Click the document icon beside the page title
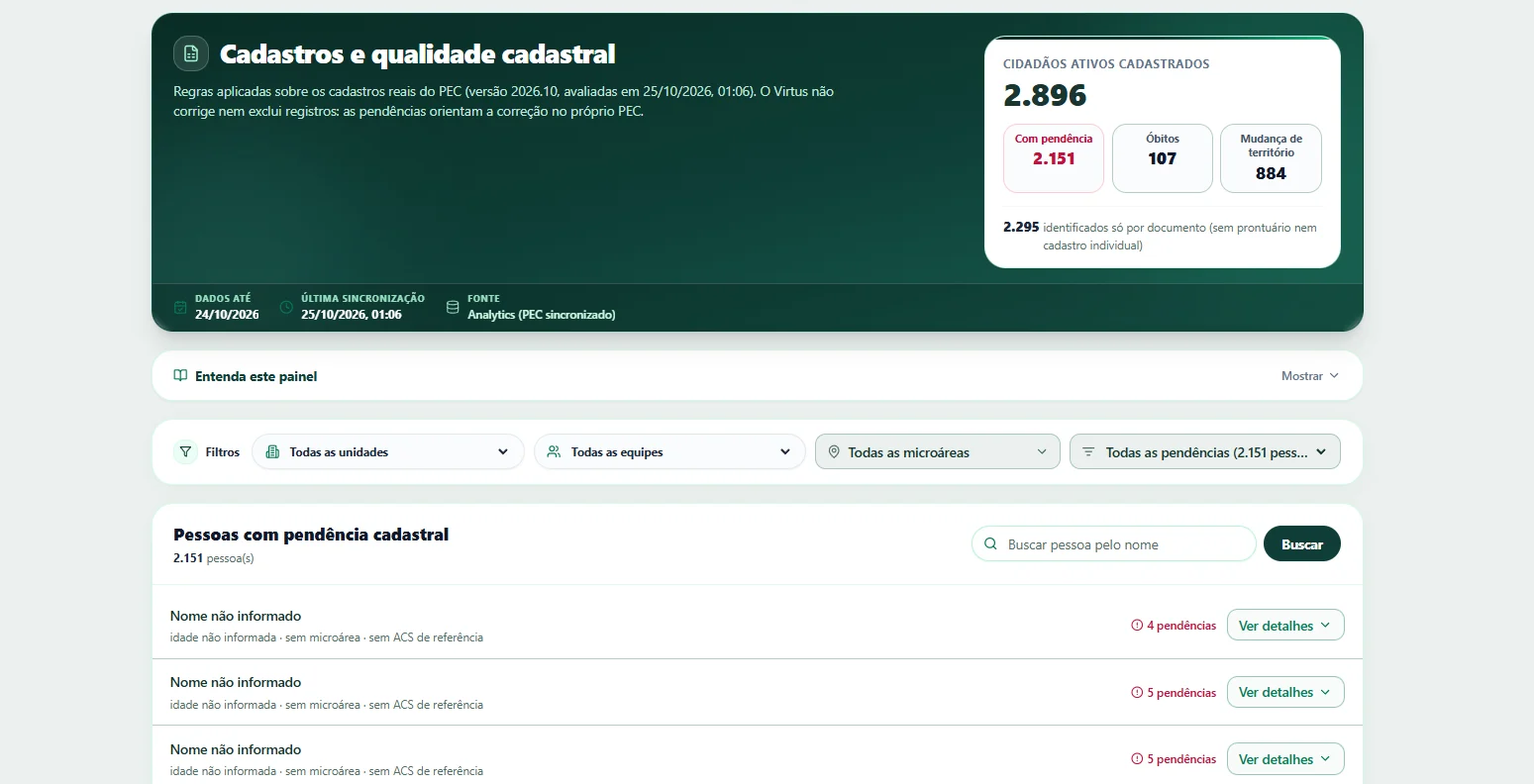 click(191, 53)
